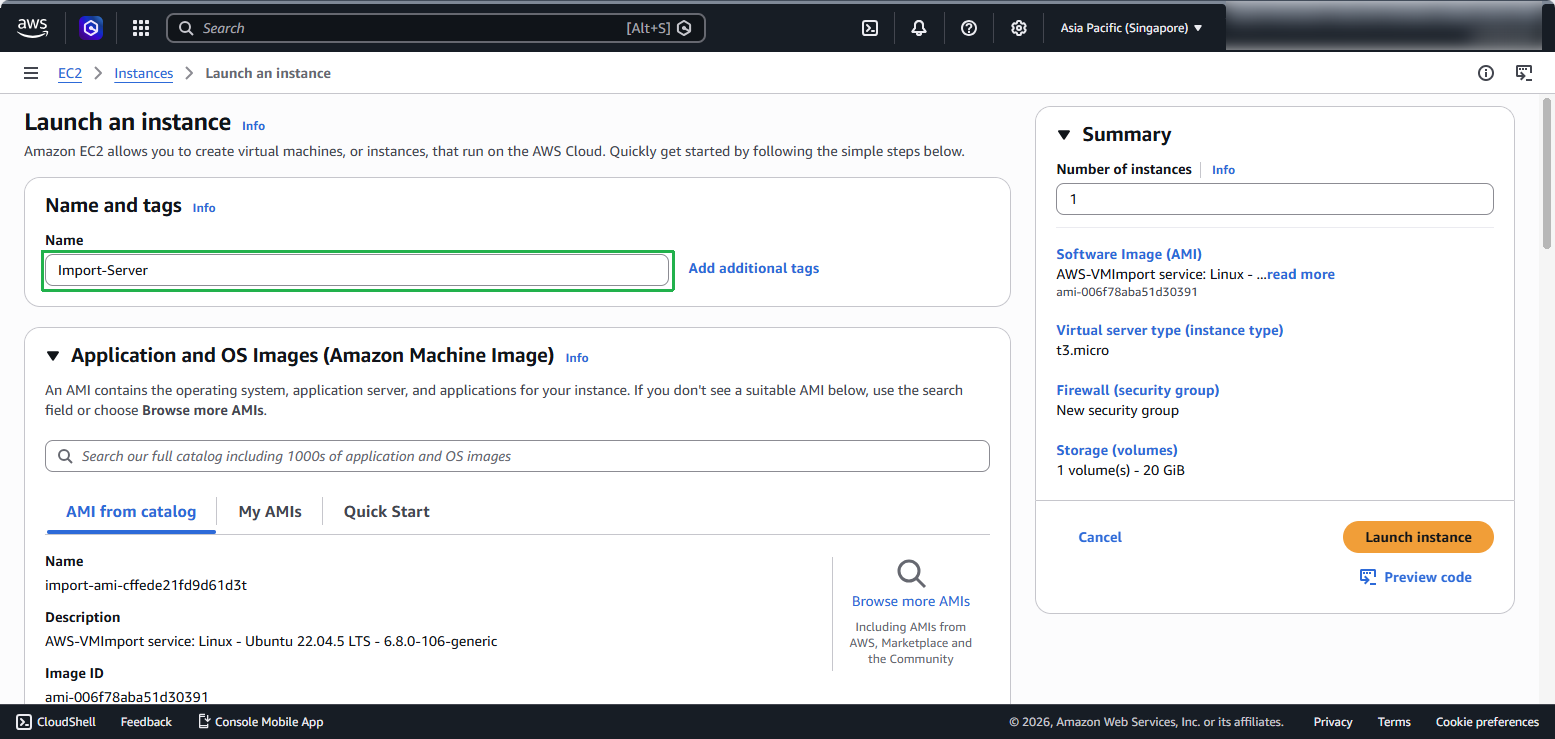The image size is (1555, 739).
Task: Switch to the My AMIs tab
Action: coord(270,512)
